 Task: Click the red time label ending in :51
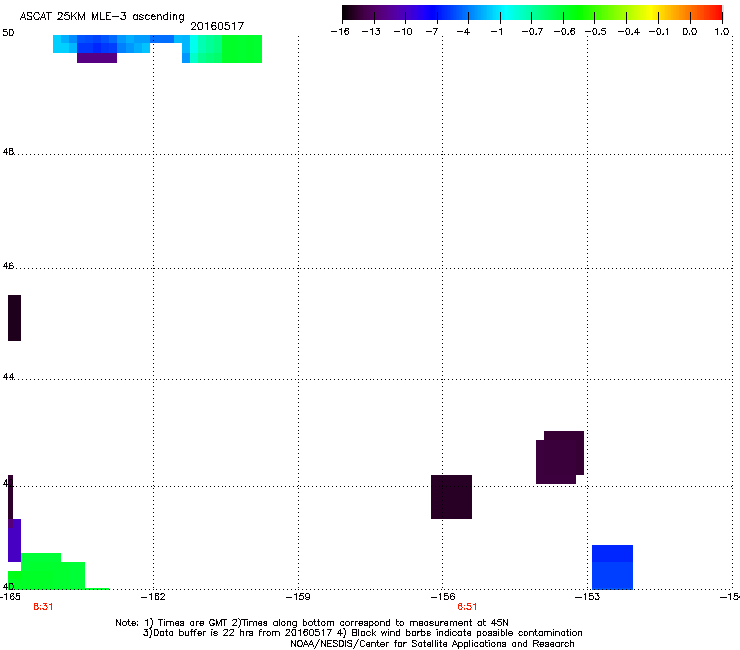[x=467, y=607]
